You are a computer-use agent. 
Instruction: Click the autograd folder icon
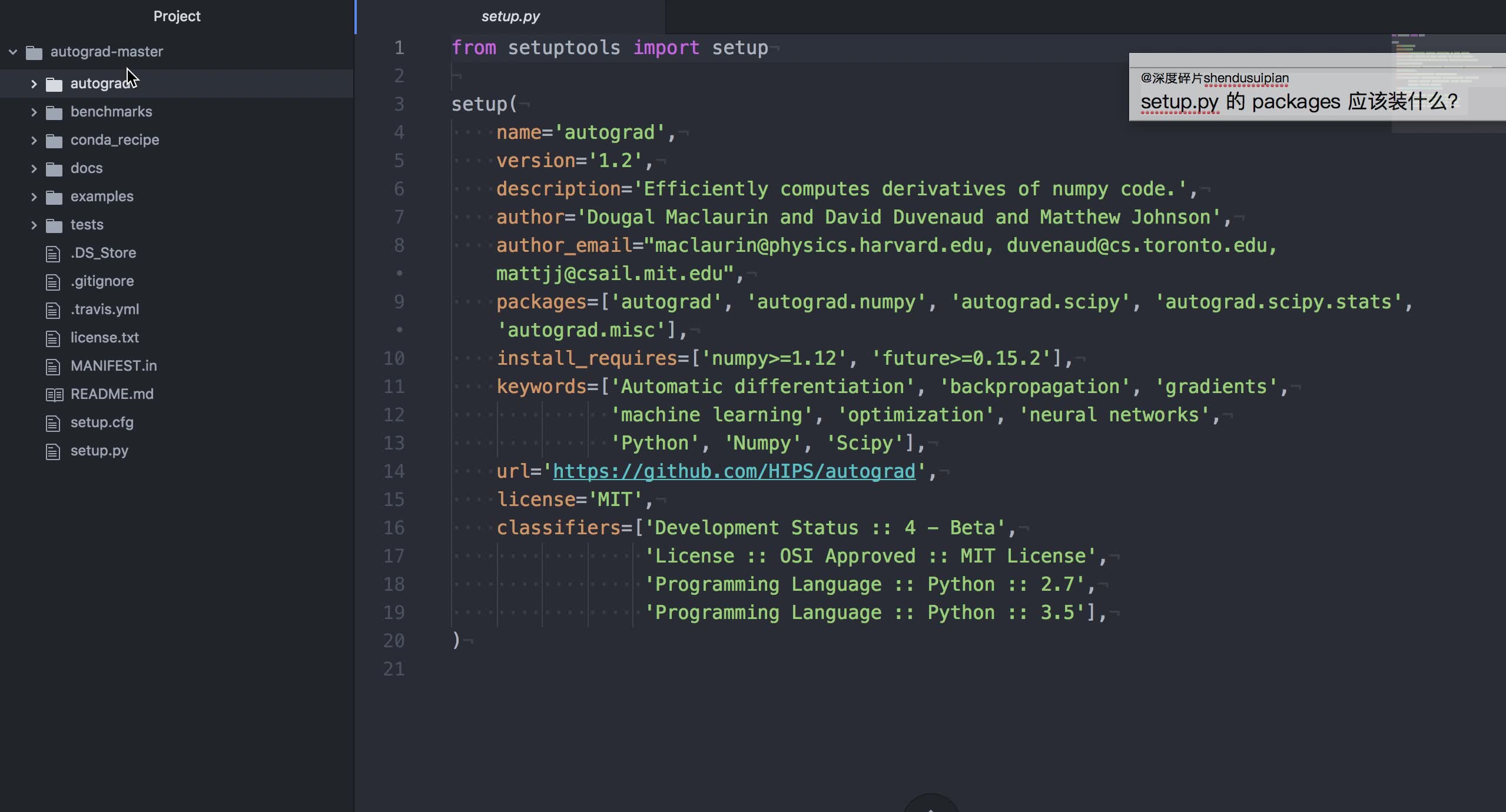[x=54, y=83]
